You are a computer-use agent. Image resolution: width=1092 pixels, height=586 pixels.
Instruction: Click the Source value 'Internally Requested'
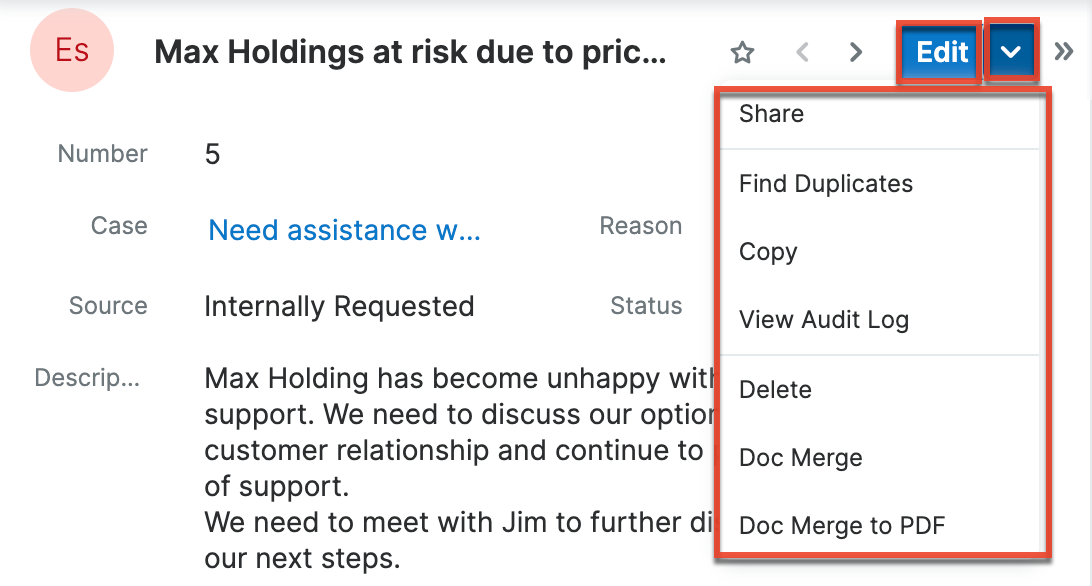(x=339, y=306)
